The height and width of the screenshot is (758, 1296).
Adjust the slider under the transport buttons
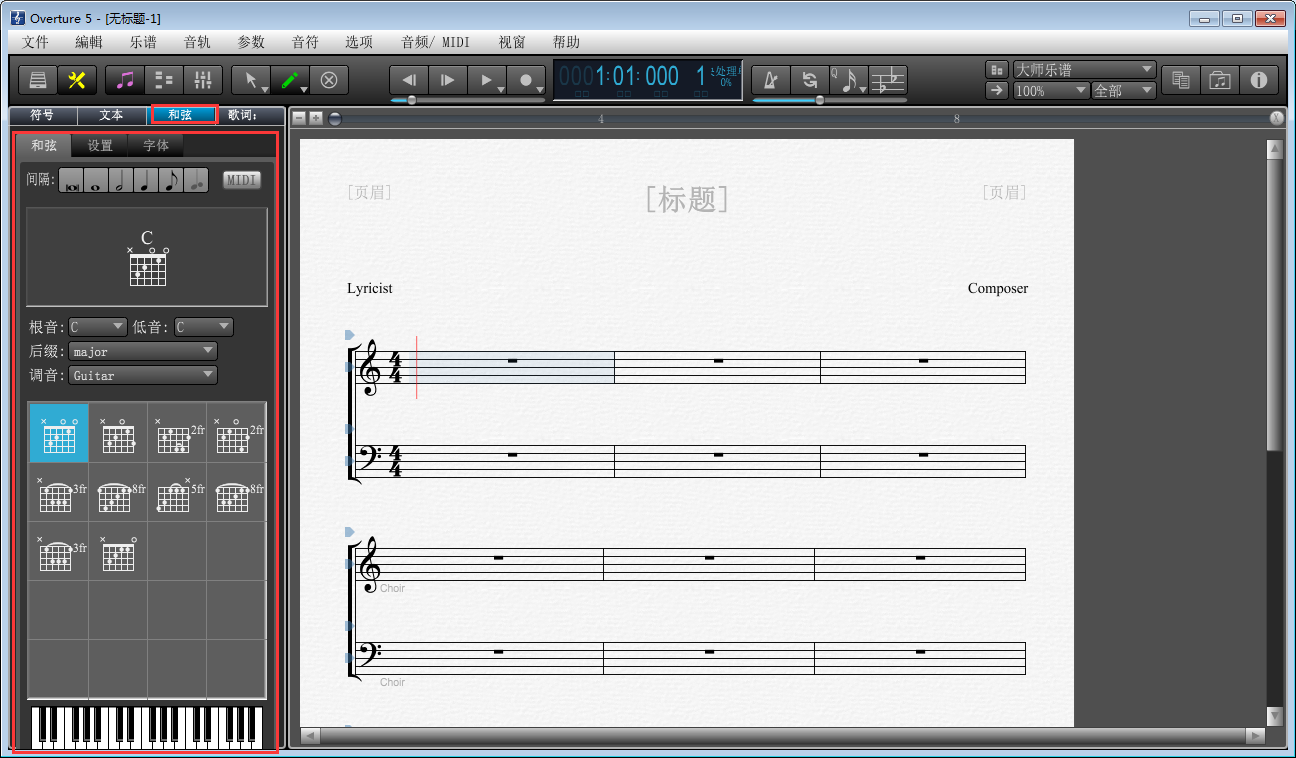coord(468,100)
